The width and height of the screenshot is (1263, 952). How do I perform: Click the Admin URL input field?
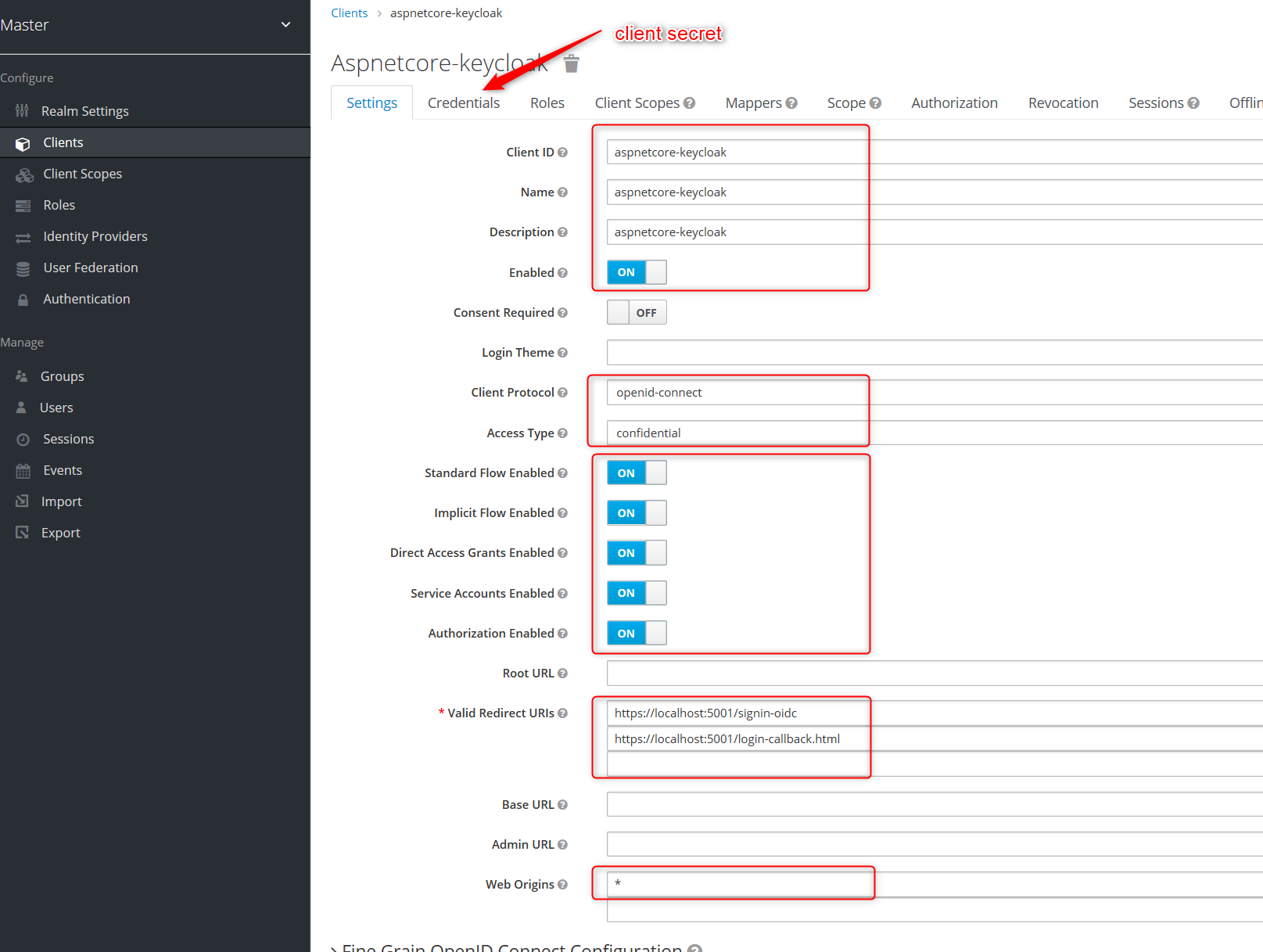point(935,844)
